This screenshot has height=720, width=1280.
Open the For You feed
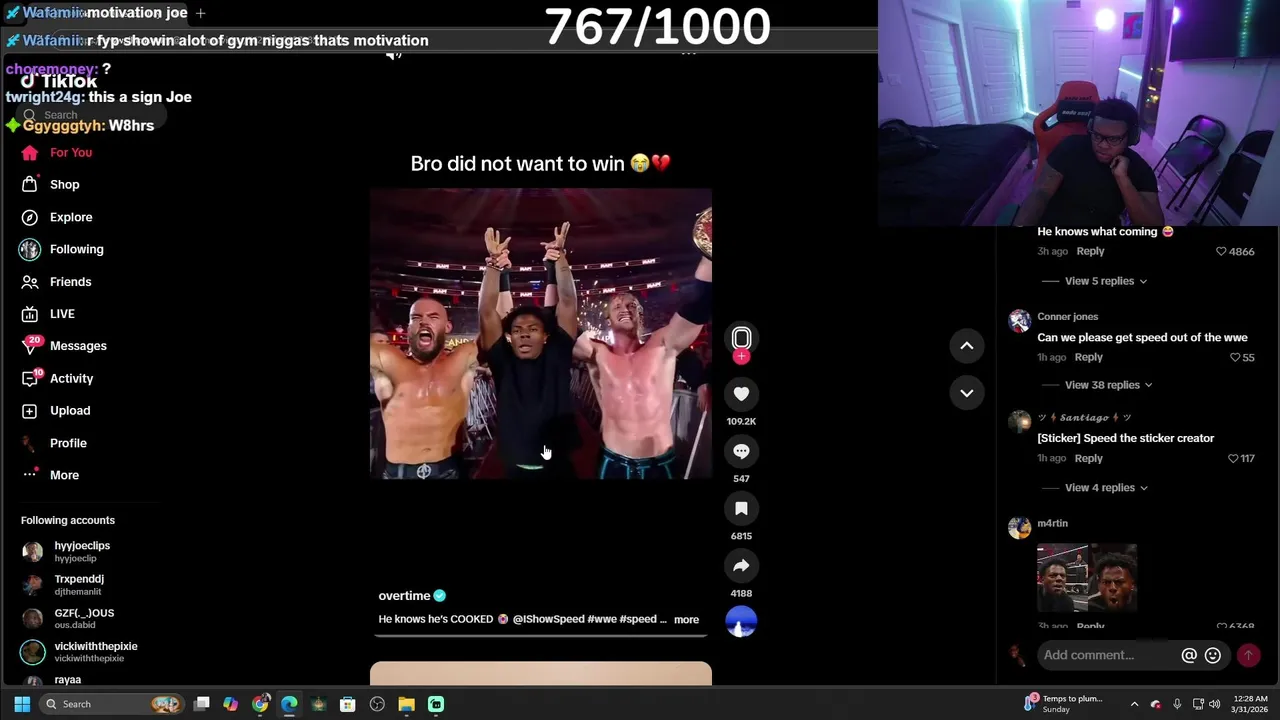click(x=57, y=153)
